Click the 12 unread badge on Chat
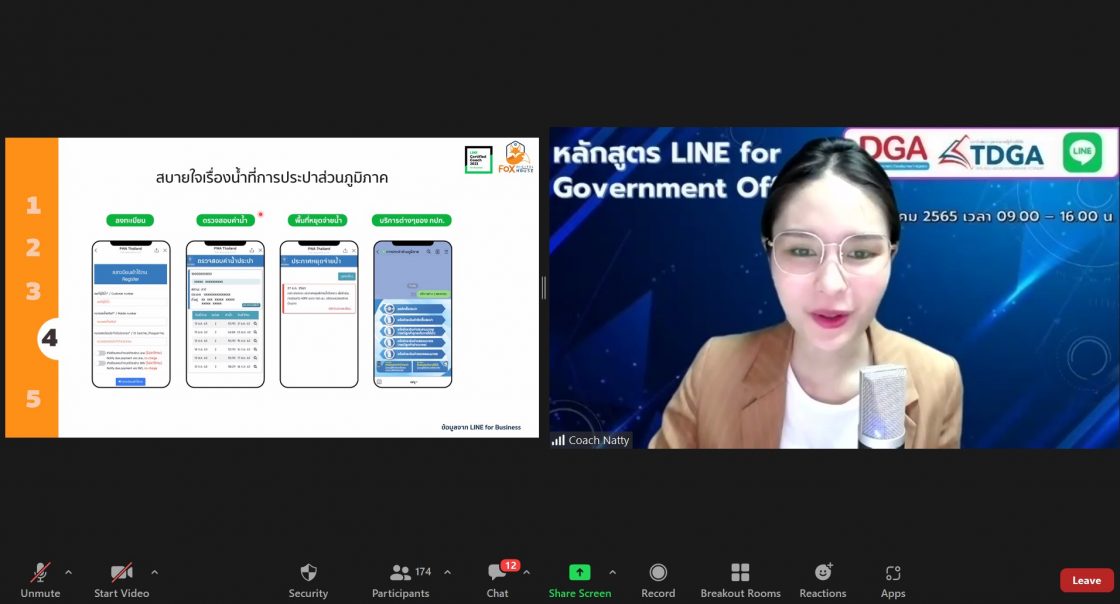This screenshot has width=1120, height=604. (510, 565)
